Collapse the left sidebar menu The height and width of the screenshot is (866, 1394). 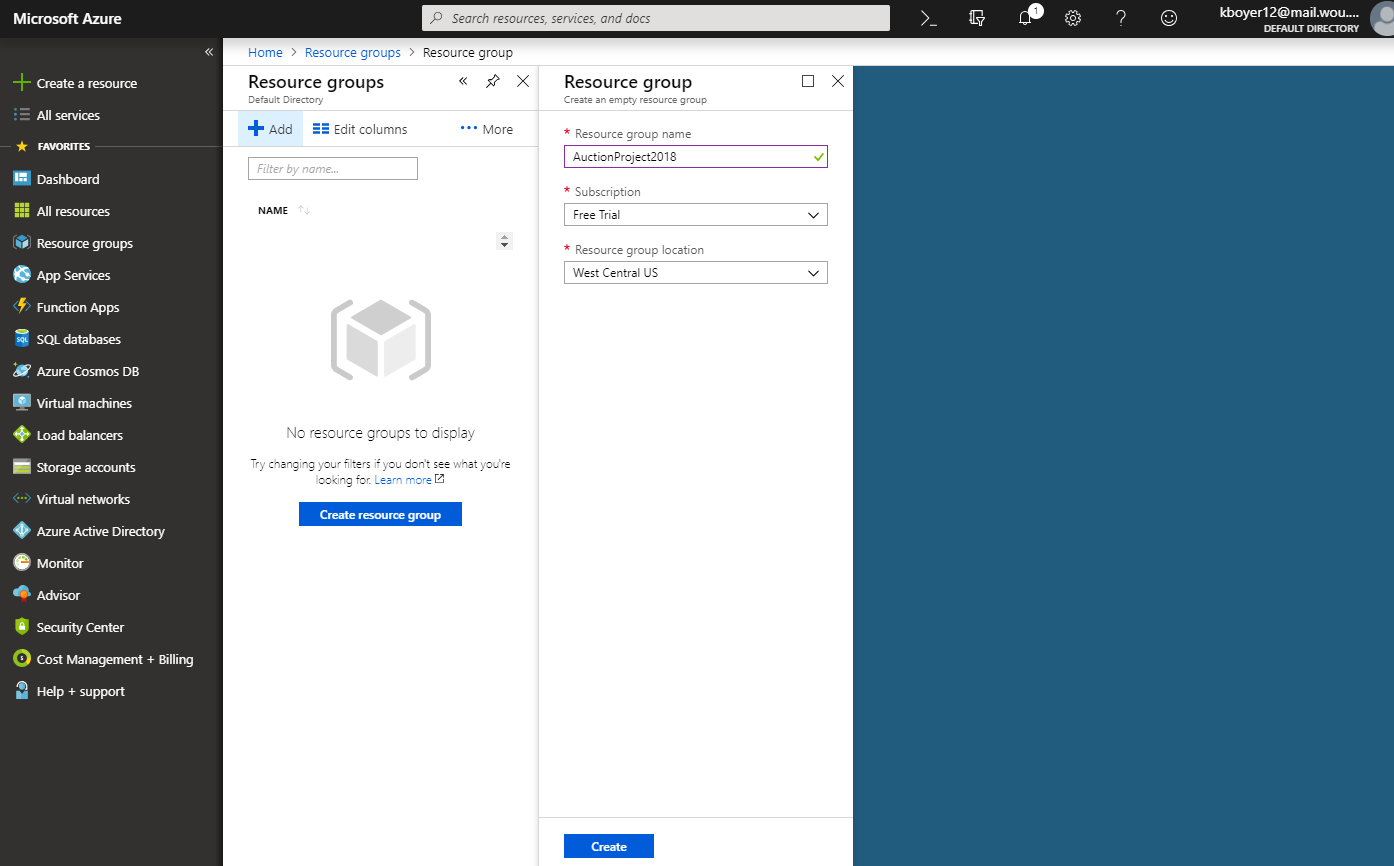(209, 52)
